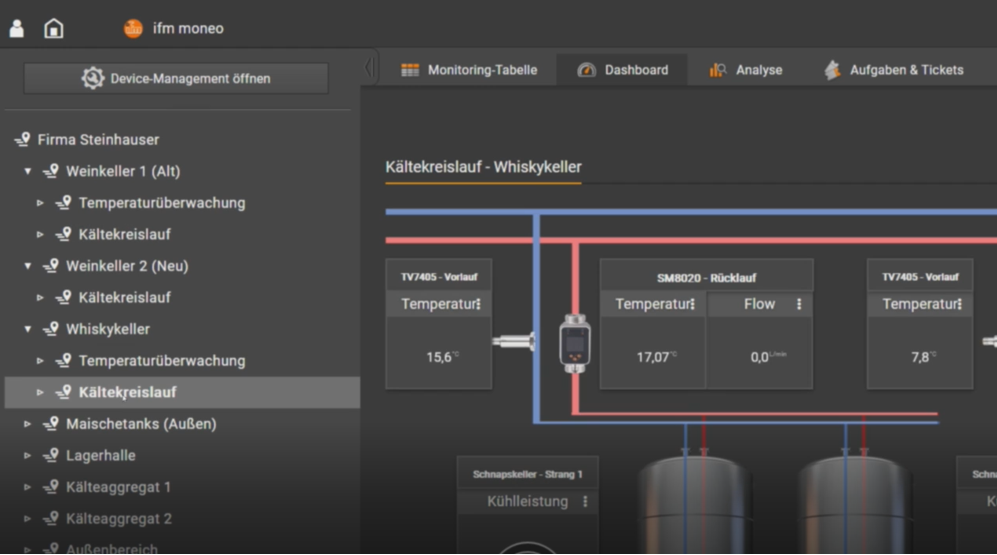Expand the Maischetanks (Außen) node
997x555 pixels.
point(27,424)
